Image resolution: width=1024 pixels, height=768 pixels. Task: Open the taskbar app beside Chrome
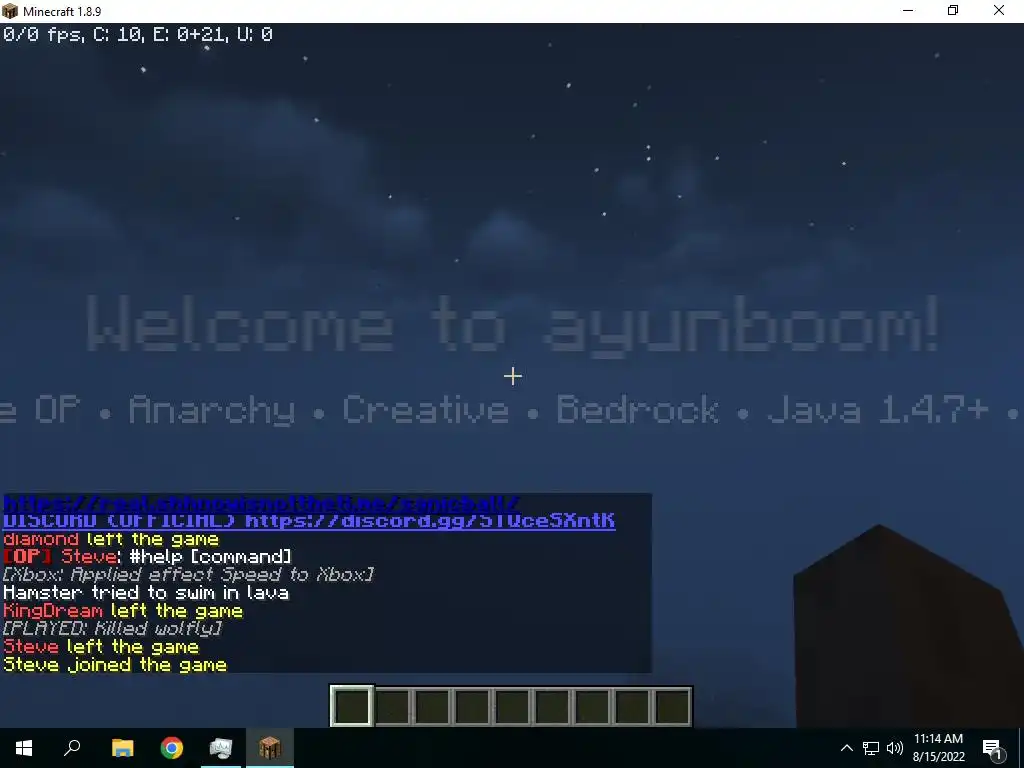coord(221,748)
